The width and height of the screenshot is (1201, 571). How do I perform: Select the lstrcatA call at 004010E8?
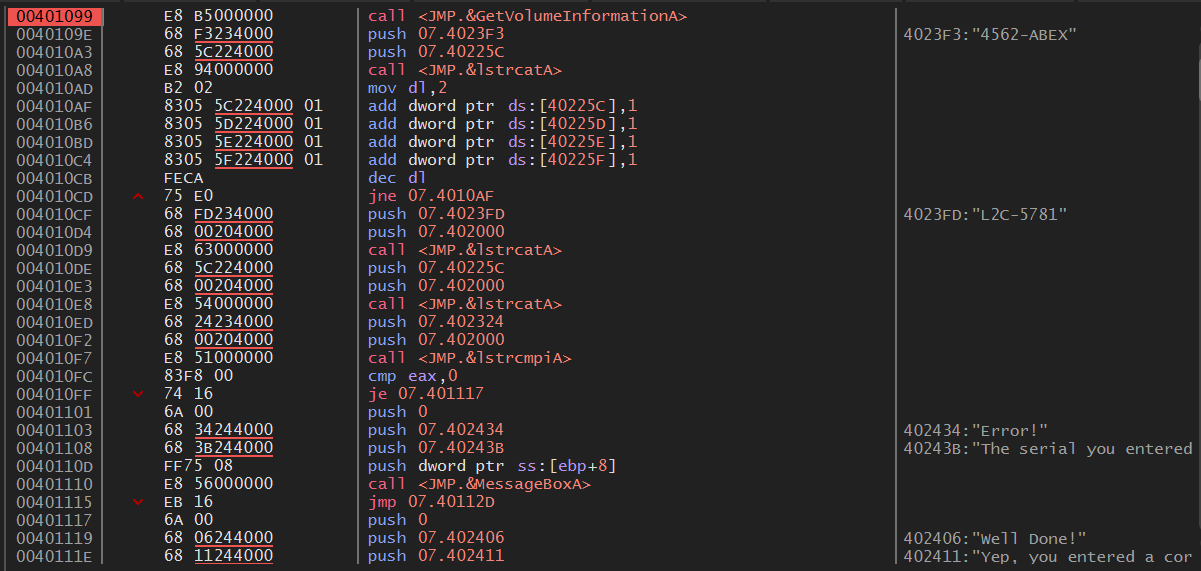(465, 304)
